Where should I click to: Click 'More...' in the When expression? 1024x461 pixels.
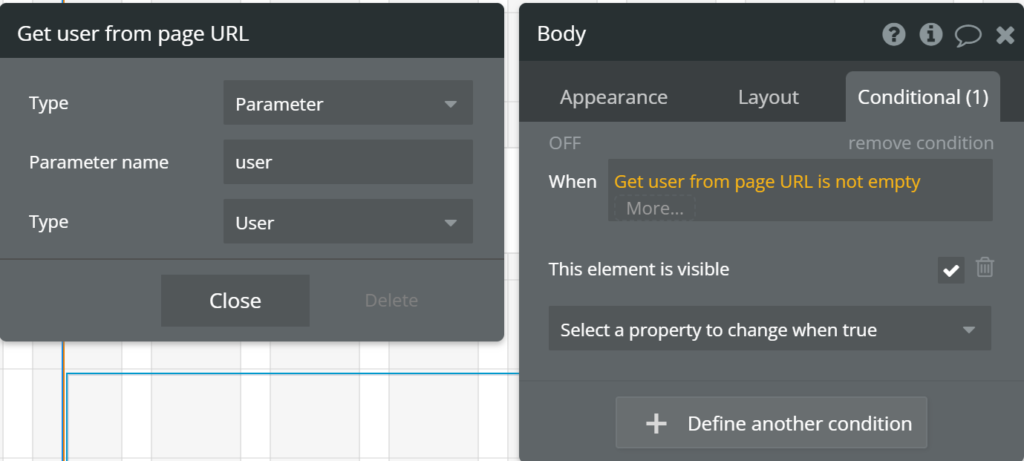coord(654,208)
